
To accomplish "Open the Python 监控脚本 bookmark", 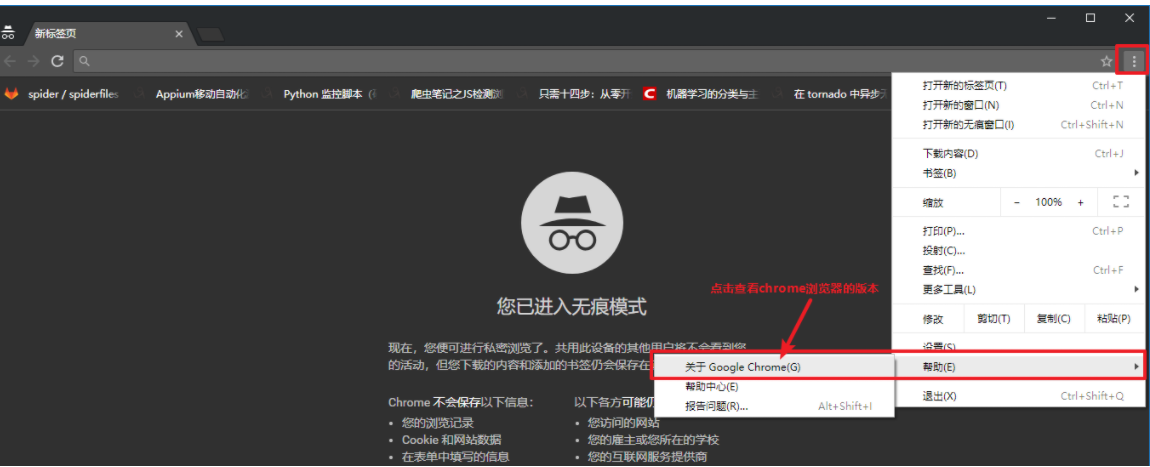I will (x=320, y=94).
